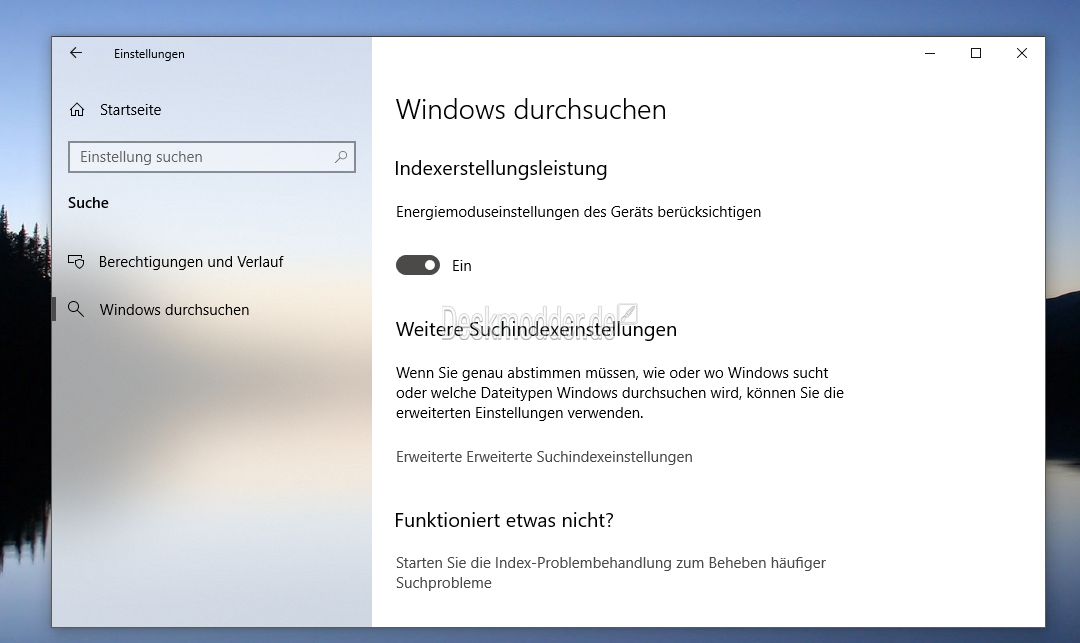Open the Startseite label in sidebar

[130, 110]
